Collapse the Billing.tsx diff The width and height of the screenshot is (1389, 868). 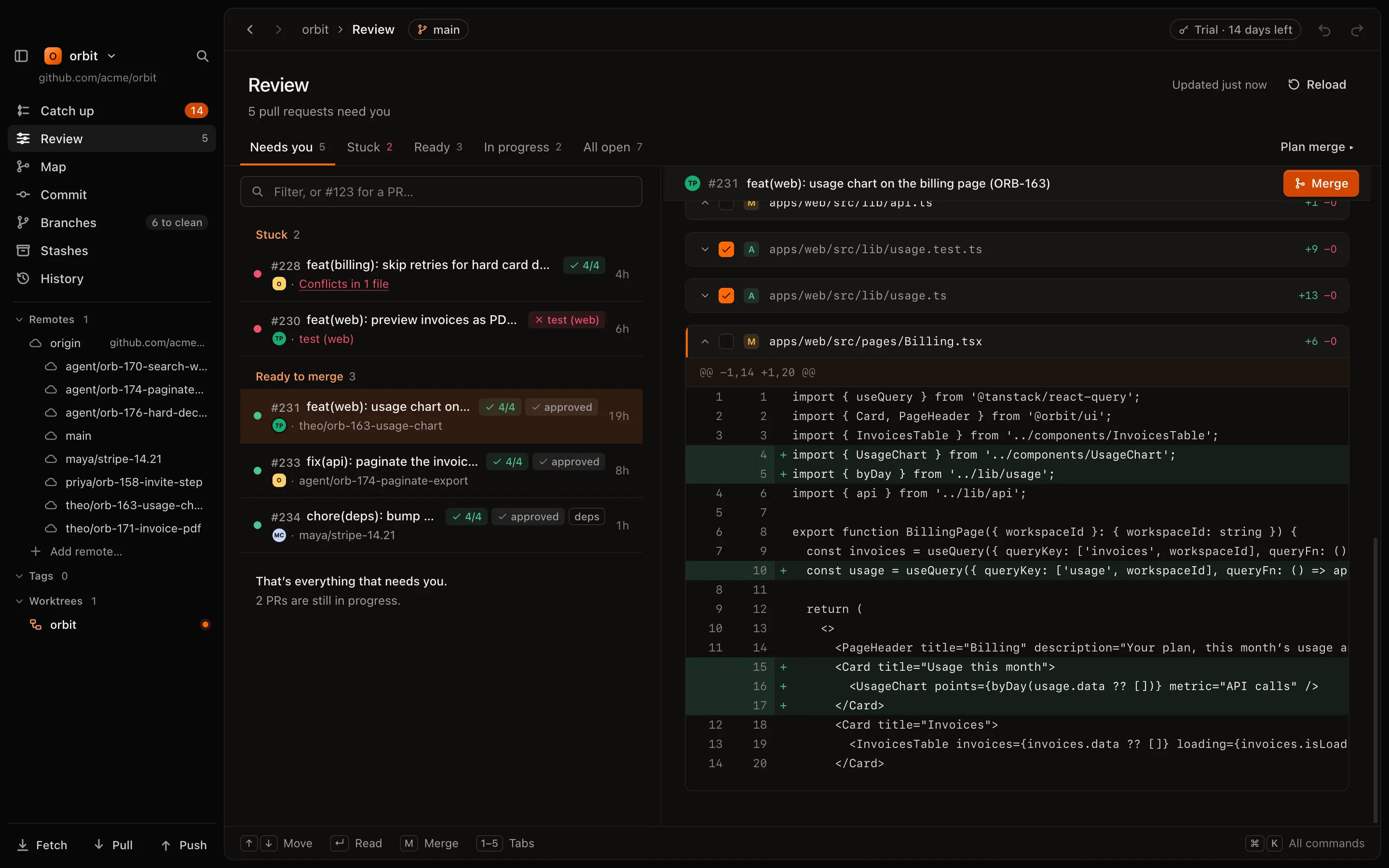[705, 341]
